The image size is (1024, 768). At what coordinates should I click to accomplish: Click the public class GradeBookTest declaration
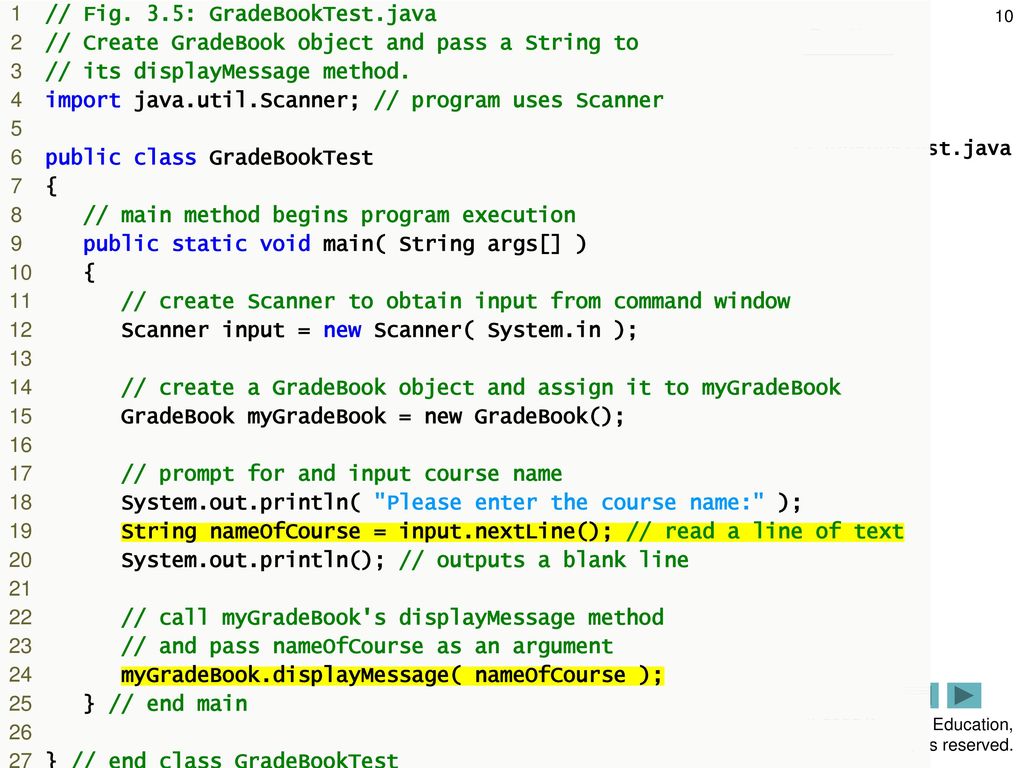click(208, 157)
